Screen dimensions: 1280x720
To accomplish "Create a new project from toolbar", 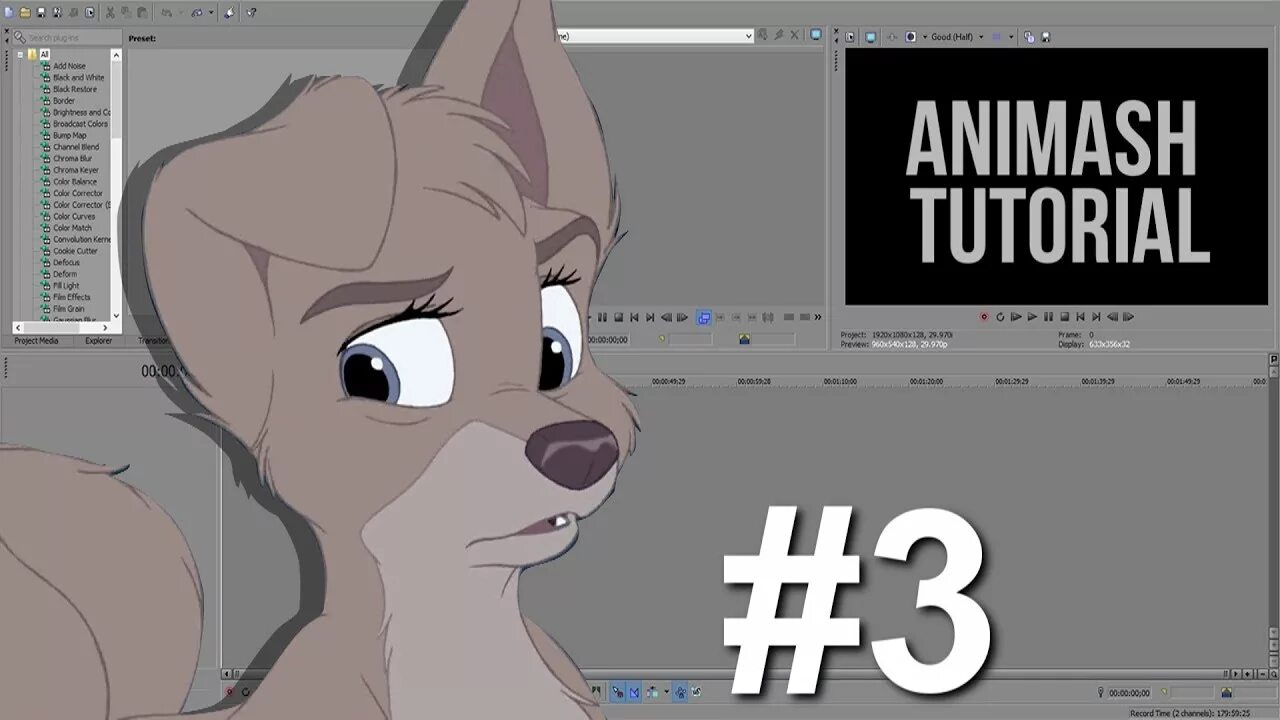I will pyautogui.click(x=9, y=12).
